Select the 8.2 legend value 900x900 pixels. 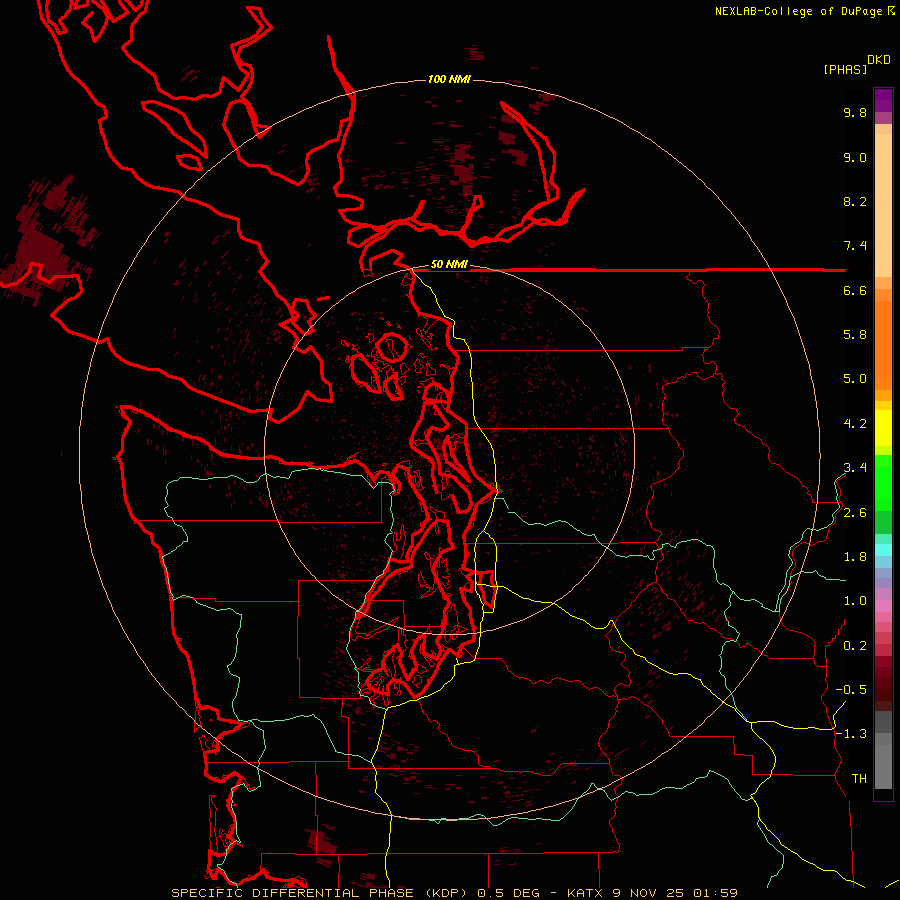pos(855,202)
